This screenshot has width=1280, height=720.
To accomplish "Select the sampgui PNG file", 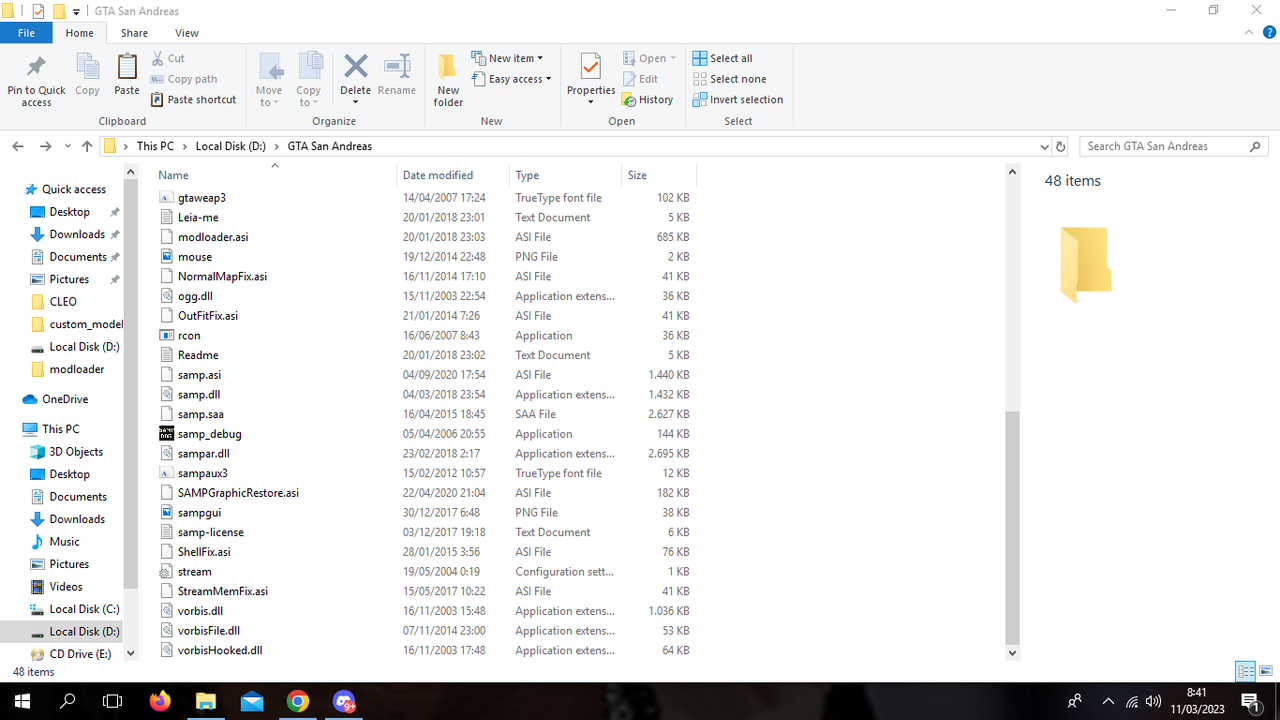I will coord(425,513).
